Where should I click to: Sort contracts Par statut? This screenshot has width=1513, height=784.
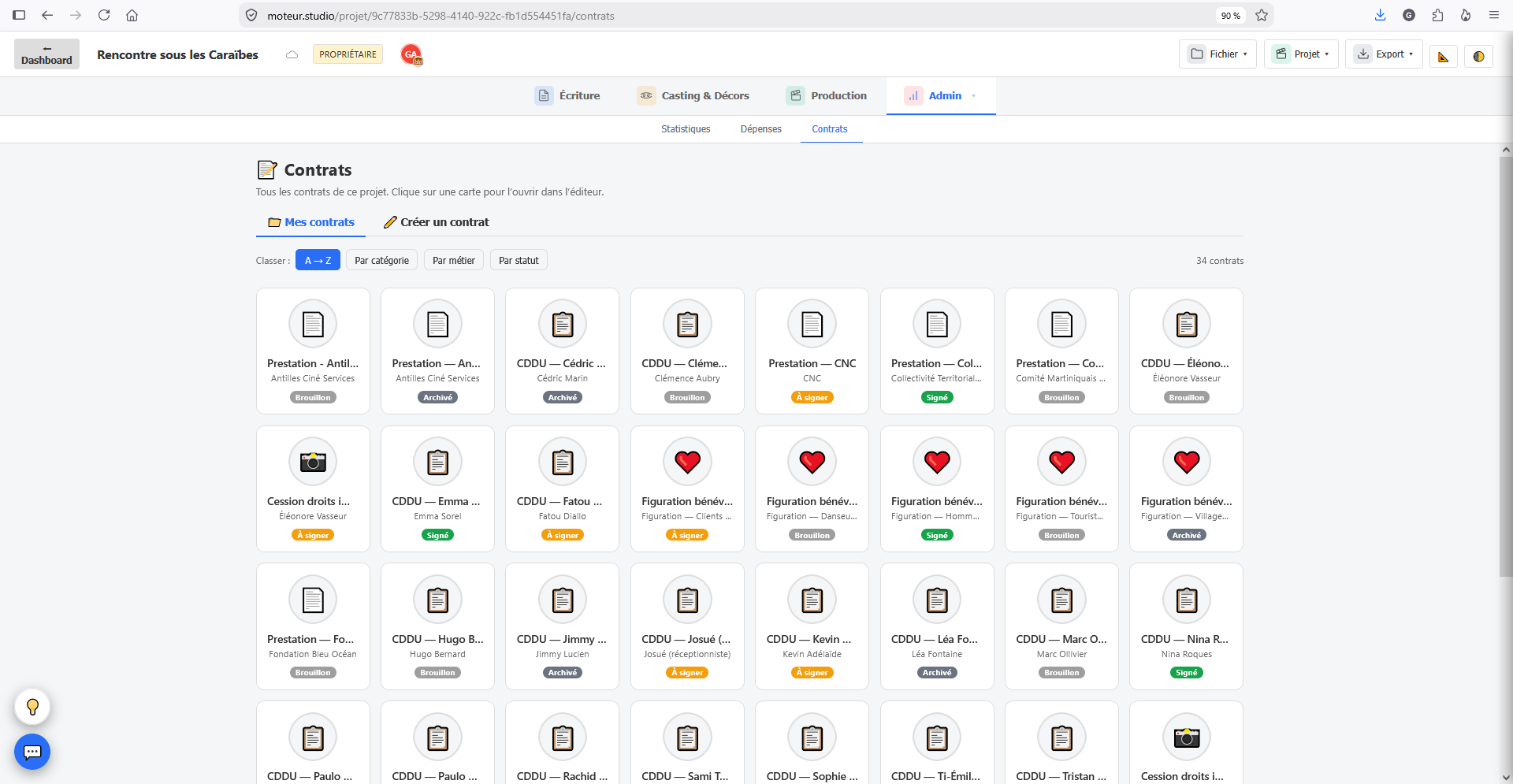(519, 260)
